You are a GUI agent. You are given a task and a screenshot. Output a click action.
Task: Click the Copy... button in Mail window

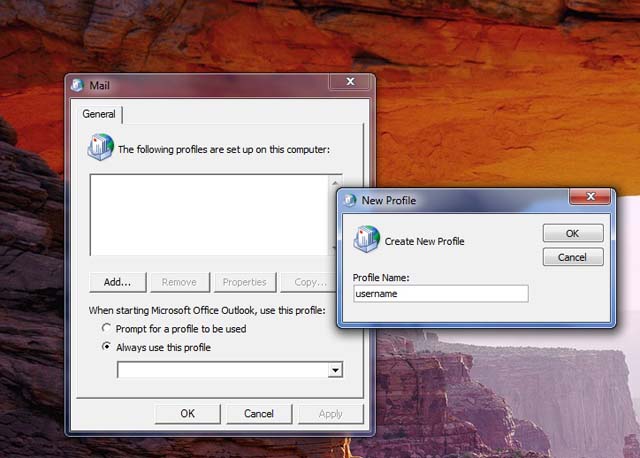[x=309, y=282]
